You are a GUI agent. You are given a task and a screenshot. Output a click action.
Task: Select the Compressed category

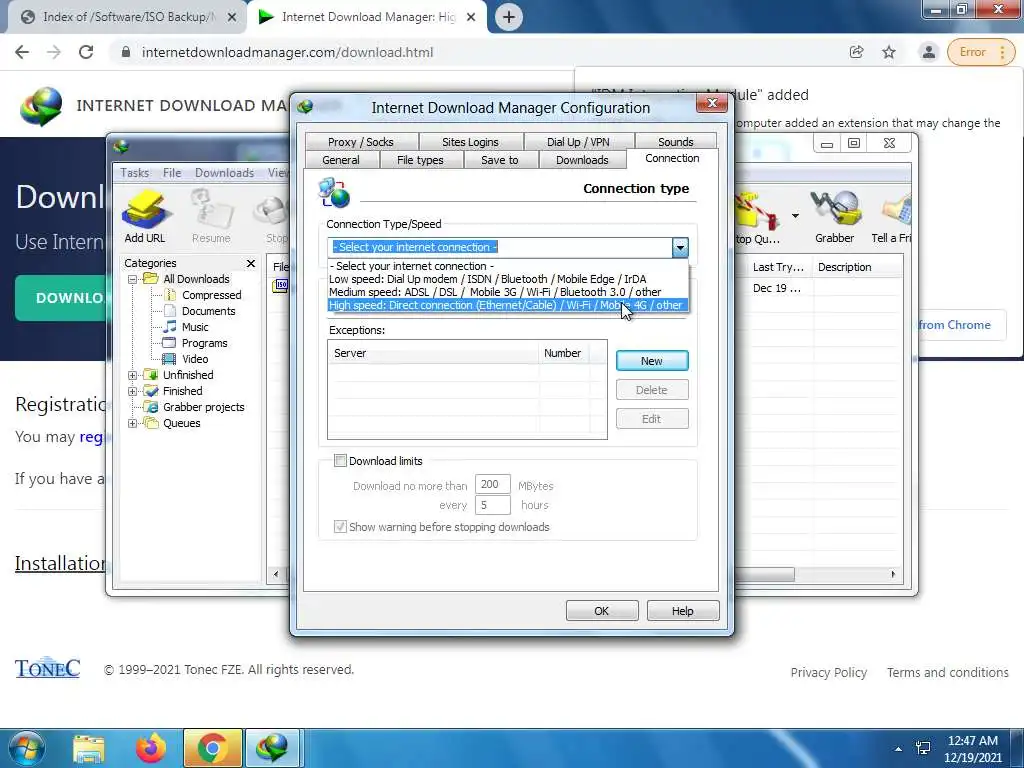[x=211, y=295]
